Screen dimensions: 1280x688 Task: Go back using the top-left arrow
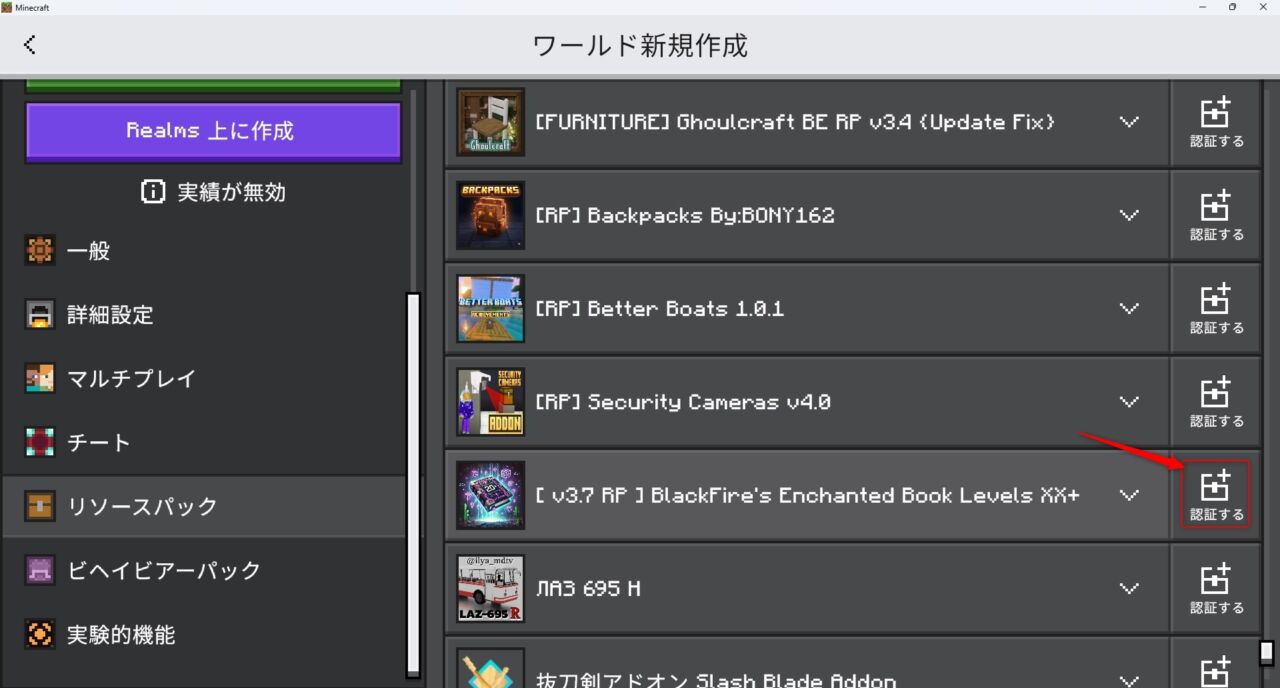click(30, 45)
